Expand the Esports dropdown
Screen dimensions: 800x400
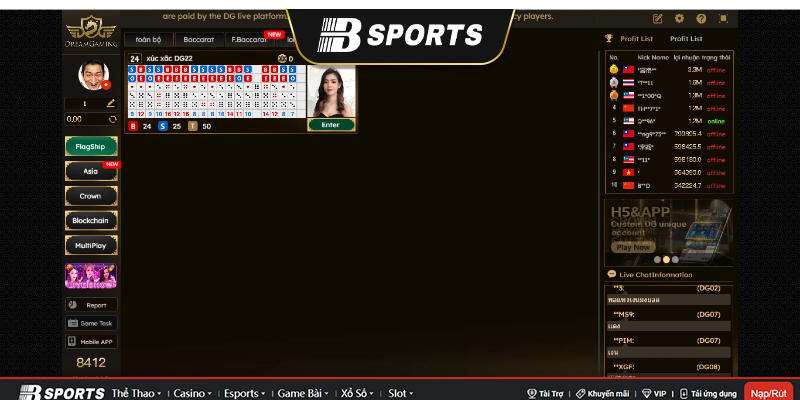coord(244,393)
